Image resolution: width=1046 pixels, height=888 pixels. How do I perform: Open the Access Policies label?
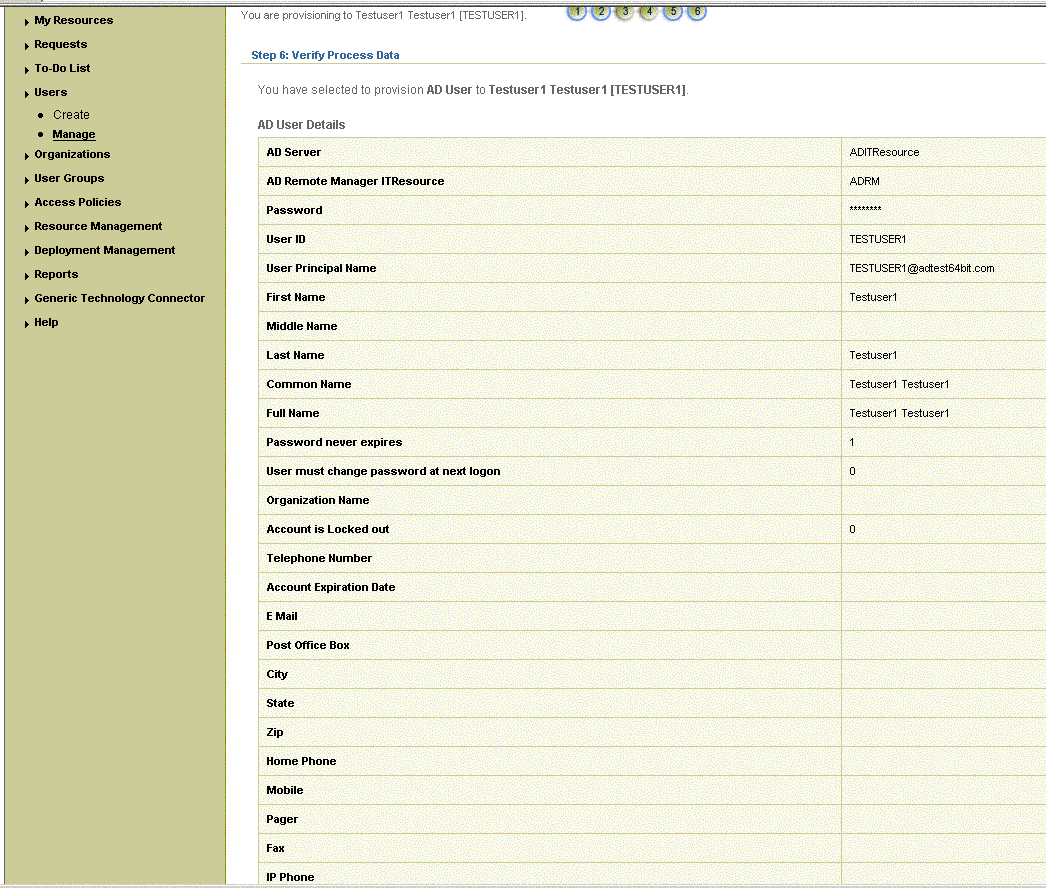(x=78, y=202)
